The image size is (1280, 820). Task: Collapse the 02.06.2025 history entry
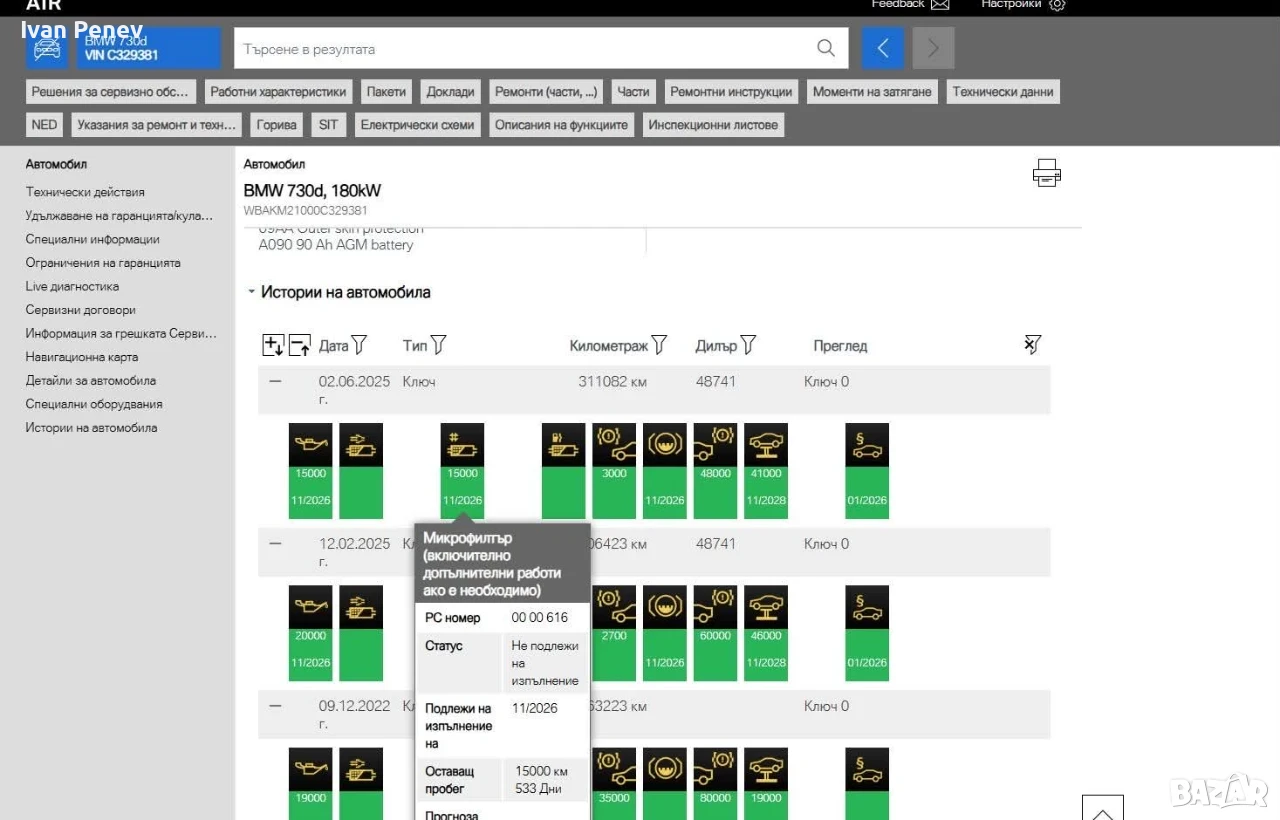tap(275, 381)
